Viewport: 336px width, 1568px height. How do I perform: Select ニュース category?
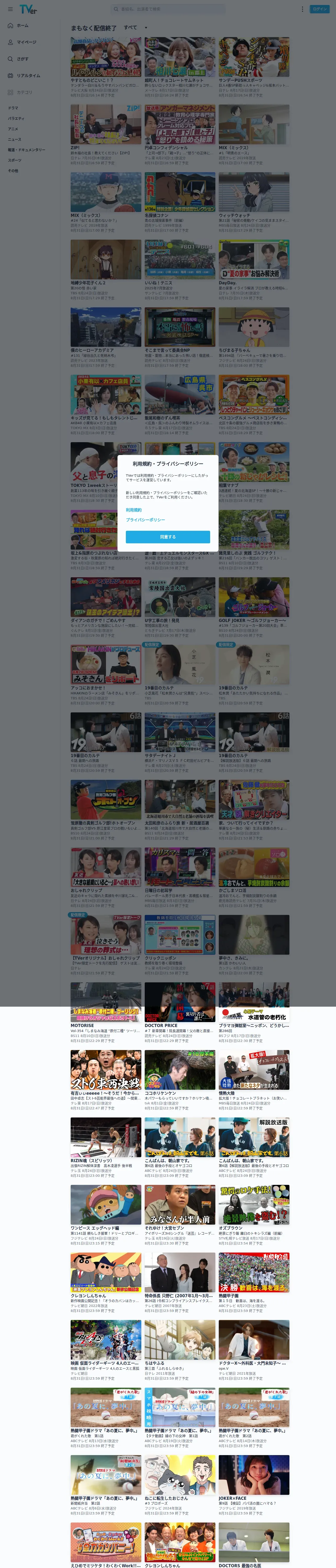point(14,139)
